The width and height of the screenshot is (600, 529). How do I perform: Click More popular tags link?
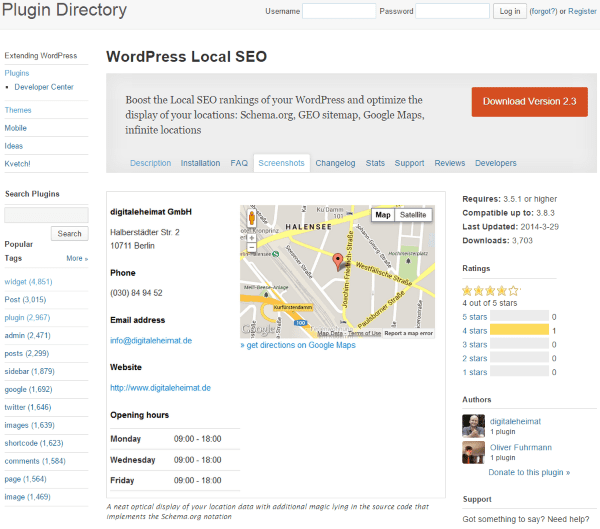pos(77,258)
